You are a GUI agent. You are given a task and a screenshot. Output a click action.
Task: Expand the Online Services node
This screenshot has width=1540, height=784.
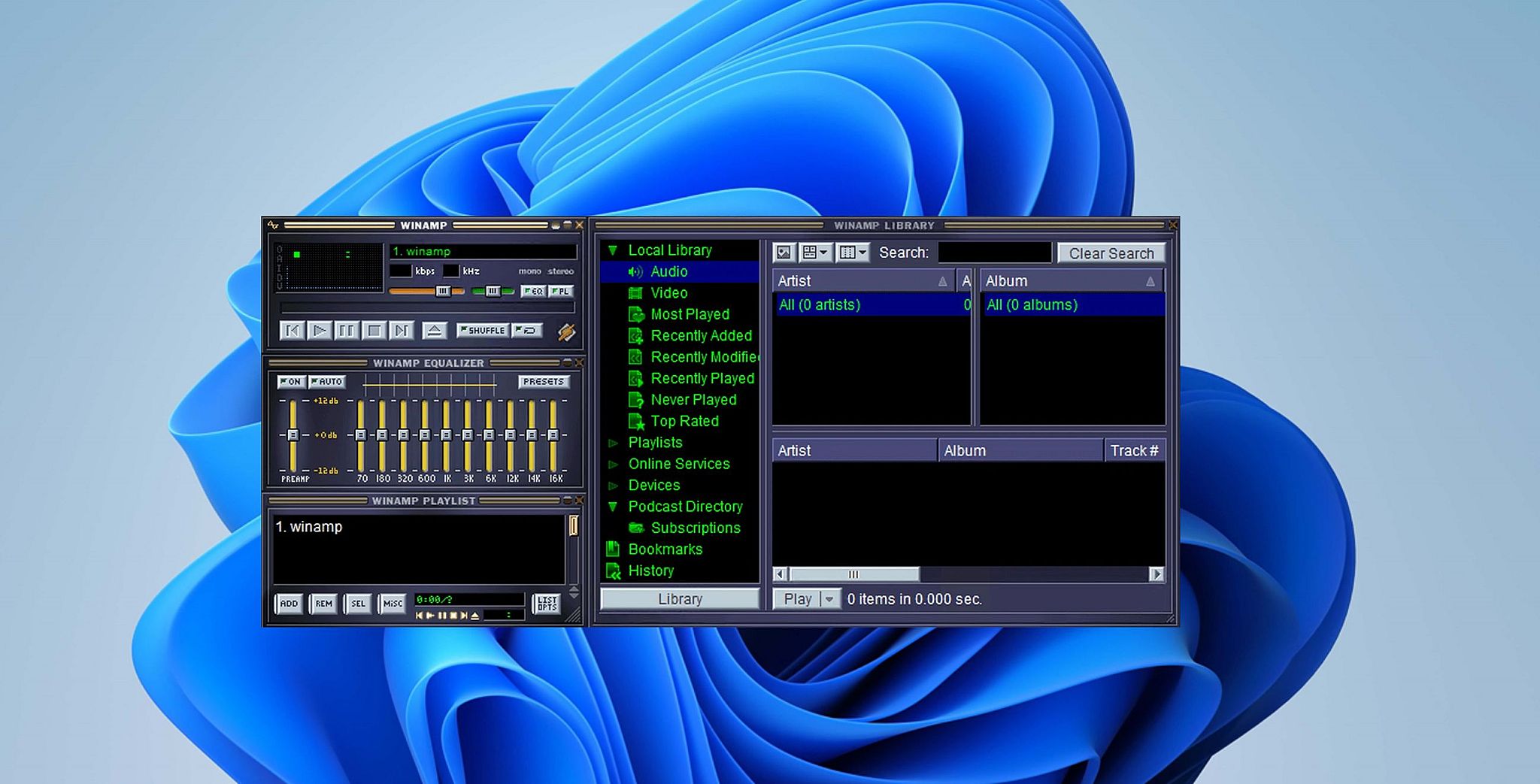point(613,465)
